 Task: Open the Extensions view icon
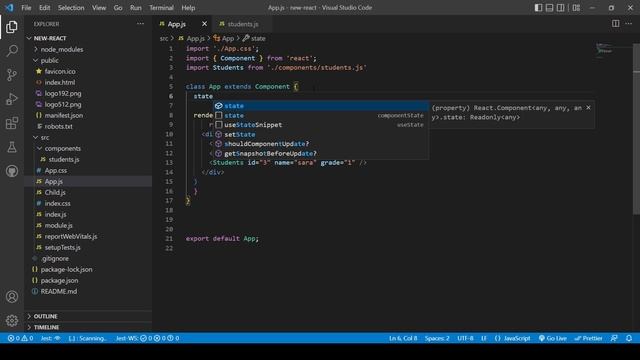12,123
